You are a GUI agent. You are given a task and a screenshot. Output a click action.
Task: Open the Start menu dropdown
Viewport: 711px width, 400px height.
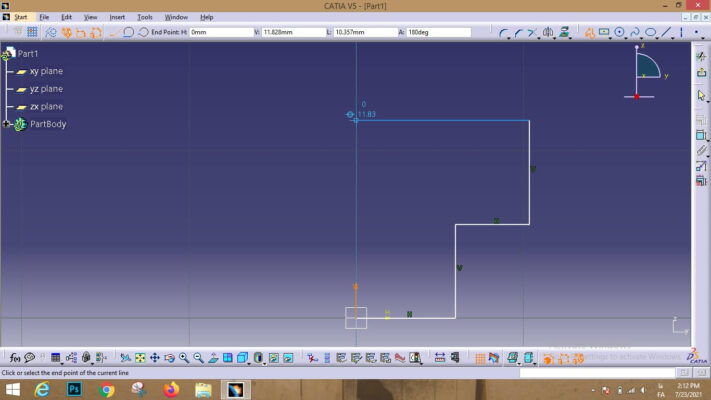20,17
